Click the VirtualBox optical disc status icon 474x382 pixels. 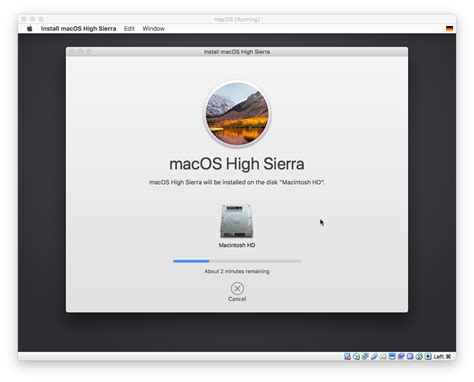pos(356,356)
